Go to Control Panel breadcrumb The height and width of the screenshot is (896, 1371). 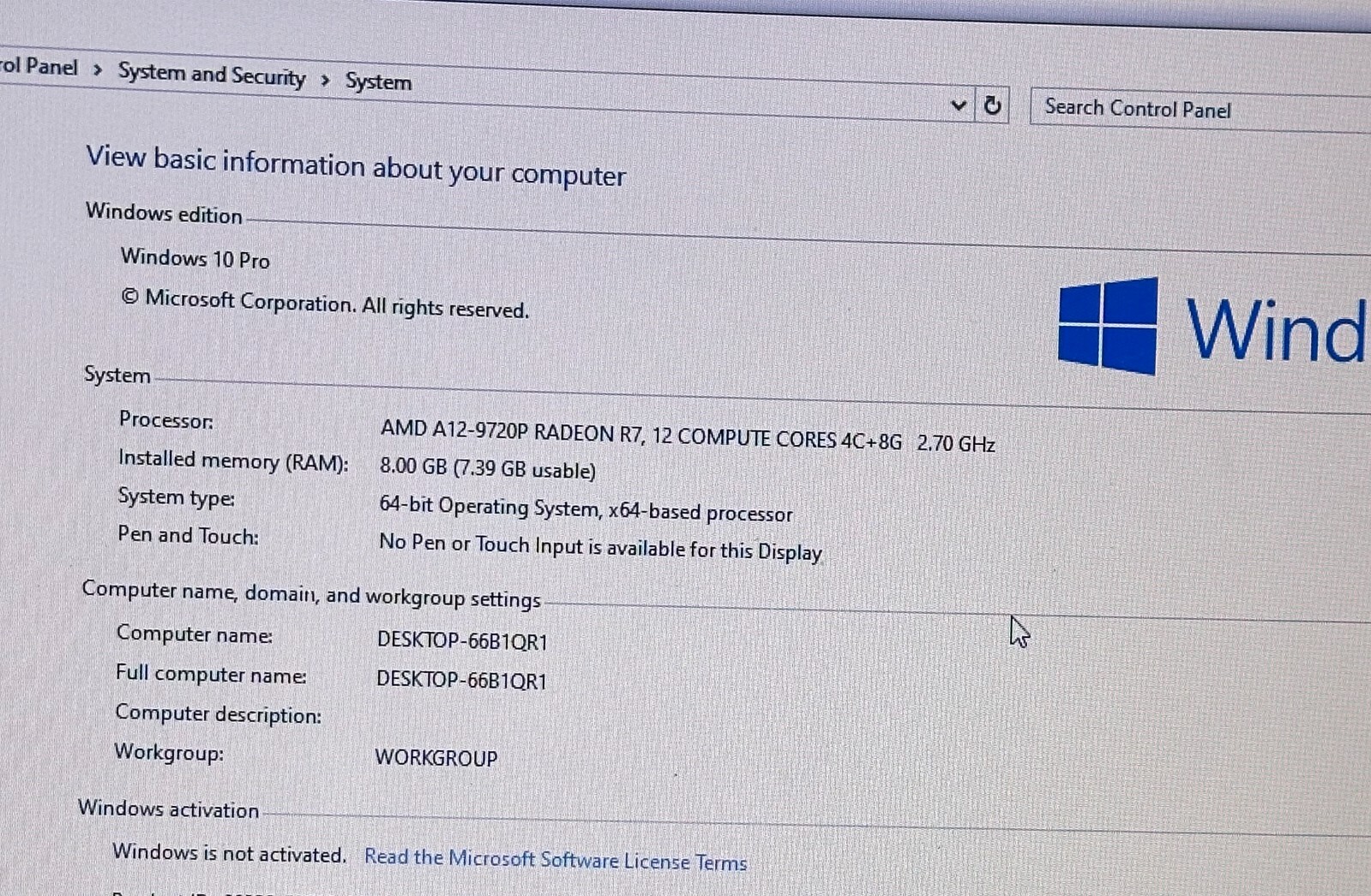pyautogui.click(x=39, y=66)
